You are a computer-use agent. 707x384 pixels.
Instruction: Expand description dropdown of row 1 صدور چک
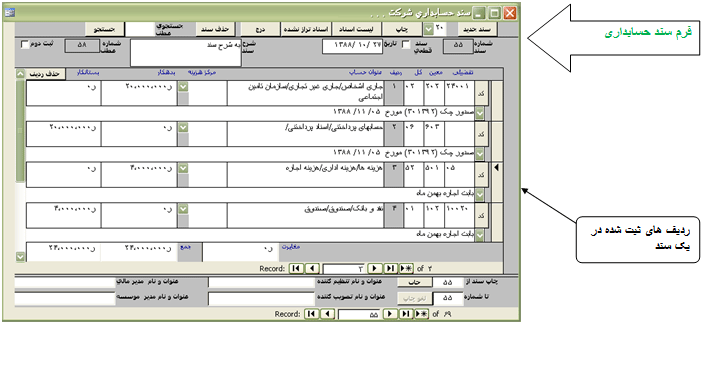tap(480, 113)
